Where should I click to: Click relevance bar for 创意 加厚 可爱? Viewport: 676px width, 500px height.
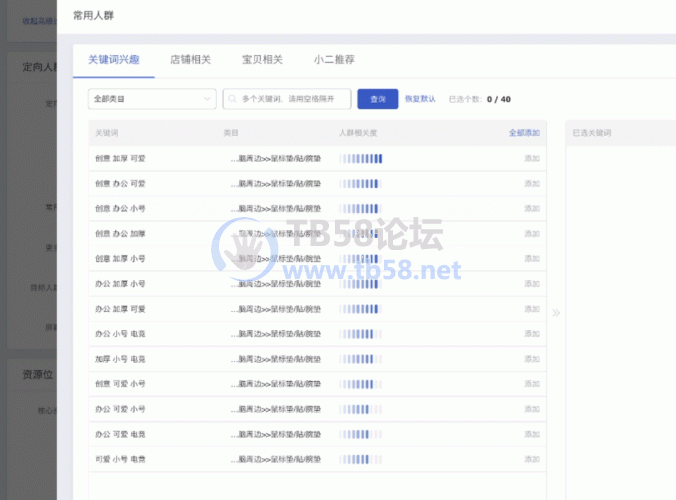coord(361,158)
